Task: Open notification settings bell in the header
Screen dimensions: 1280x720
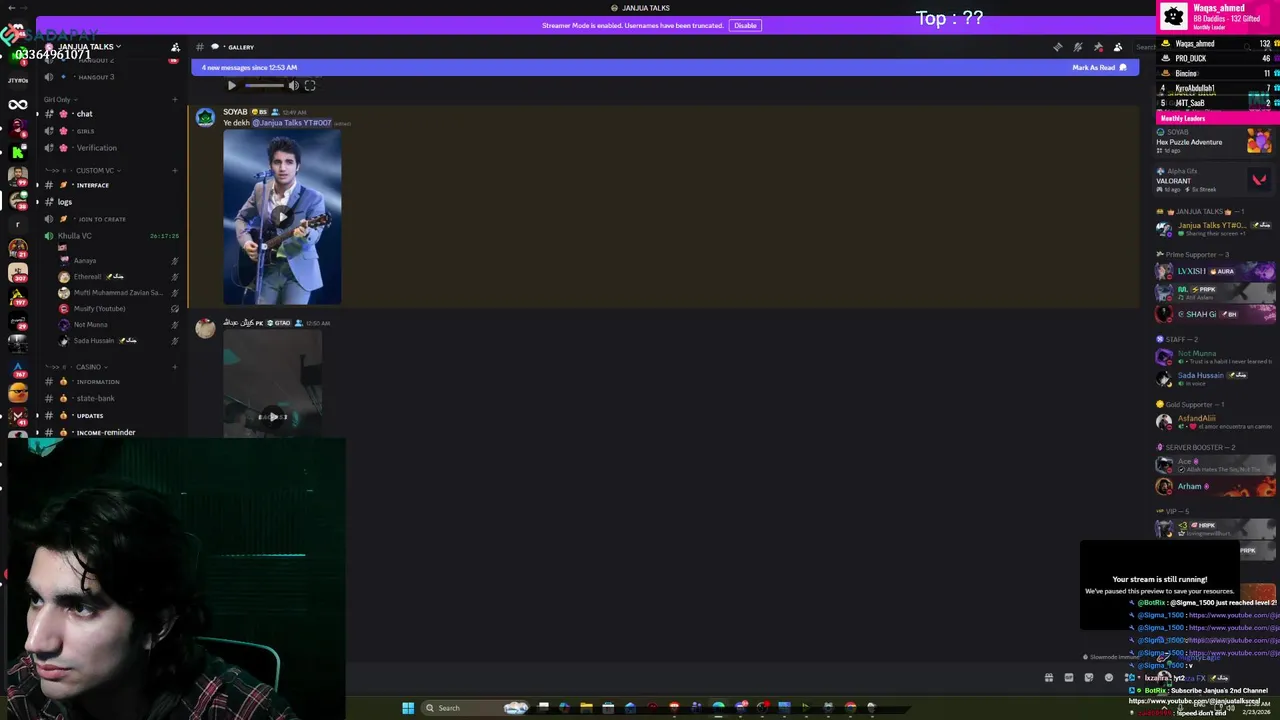Action: [x=1078, y=47]
